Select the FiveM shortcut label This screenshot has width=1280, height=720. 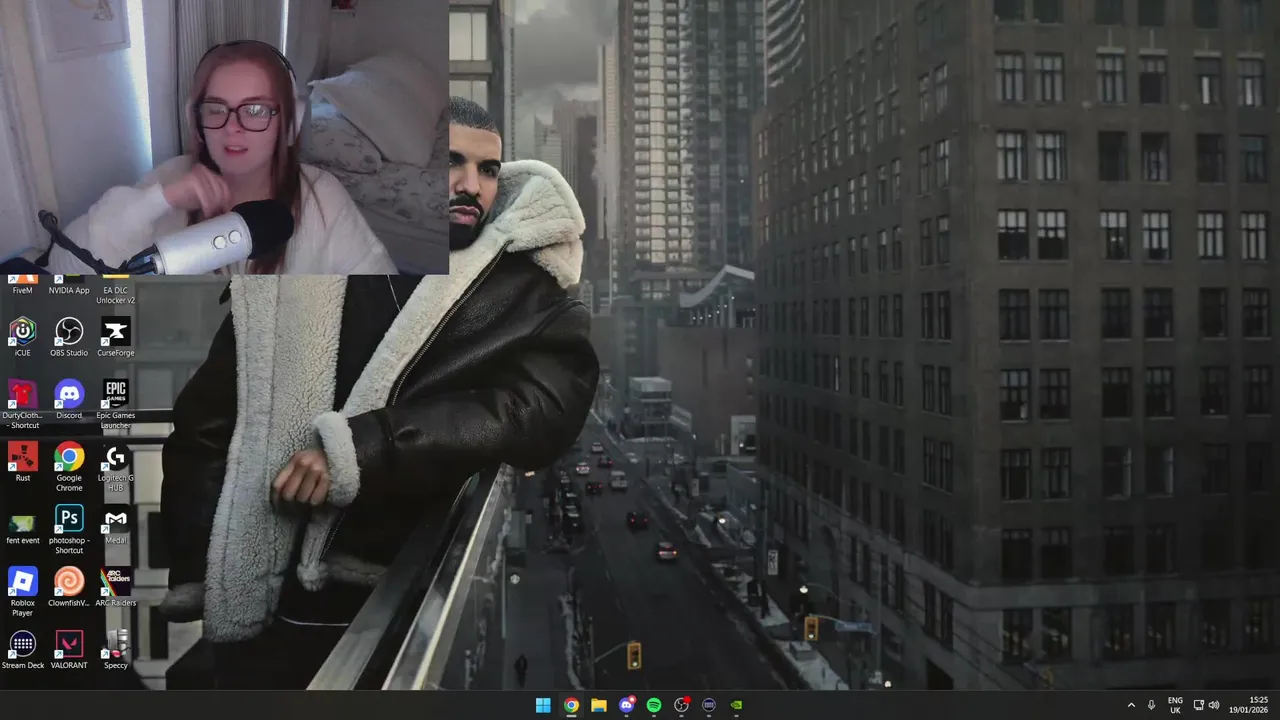click(22, 291)
